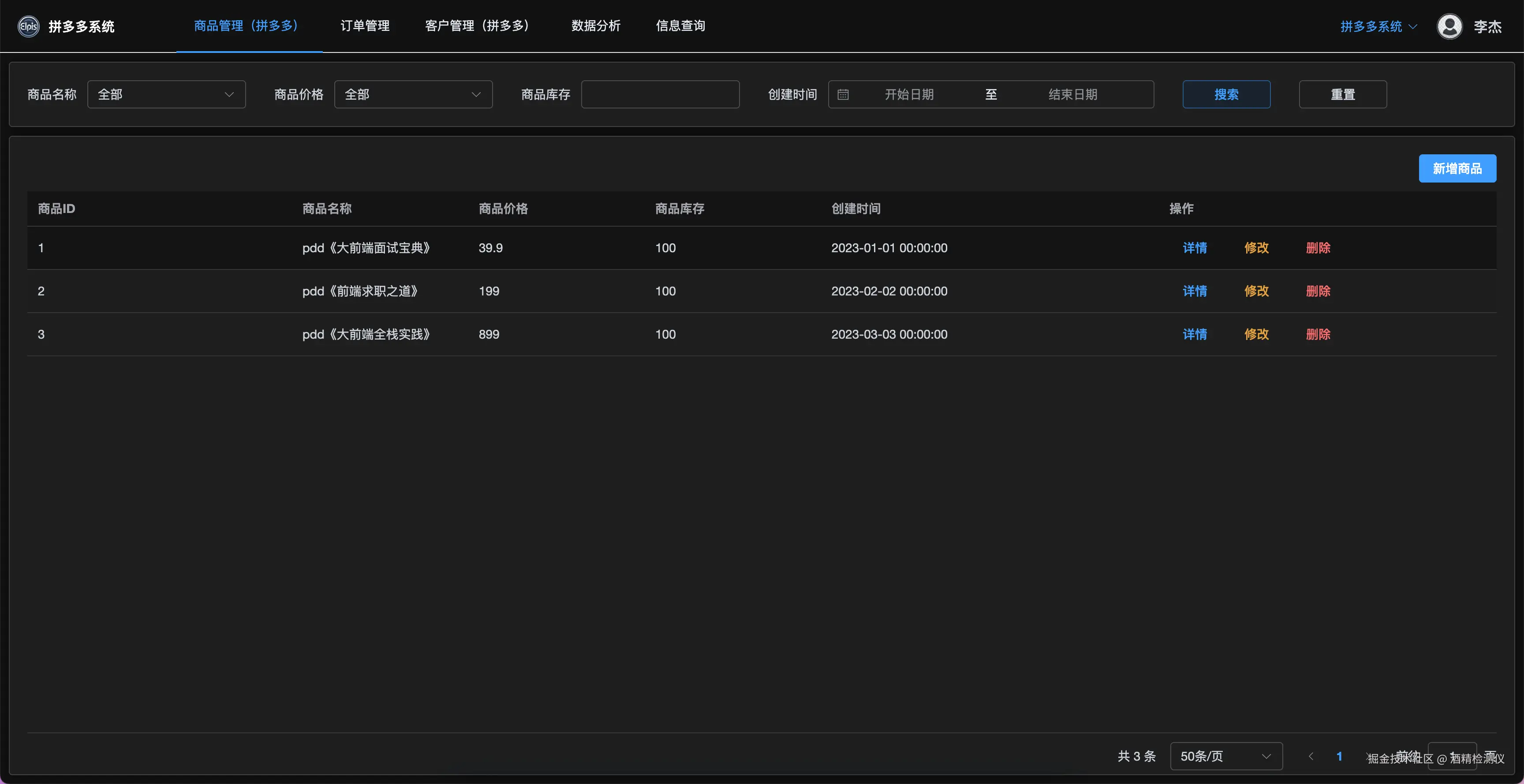
Task: Click page number 1 in pagination
Action: click(1339, 756)
